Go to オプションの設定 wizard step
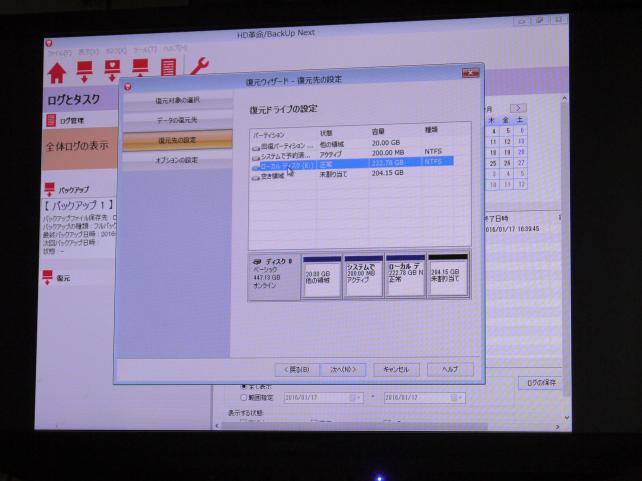 [178, 160]
